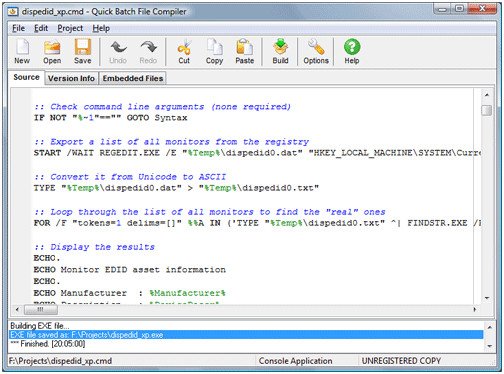This screenshot has width=504, height=374.
Task: Click 'UNREGISTERED COPY' status bar text
Action: pos(401,361)
